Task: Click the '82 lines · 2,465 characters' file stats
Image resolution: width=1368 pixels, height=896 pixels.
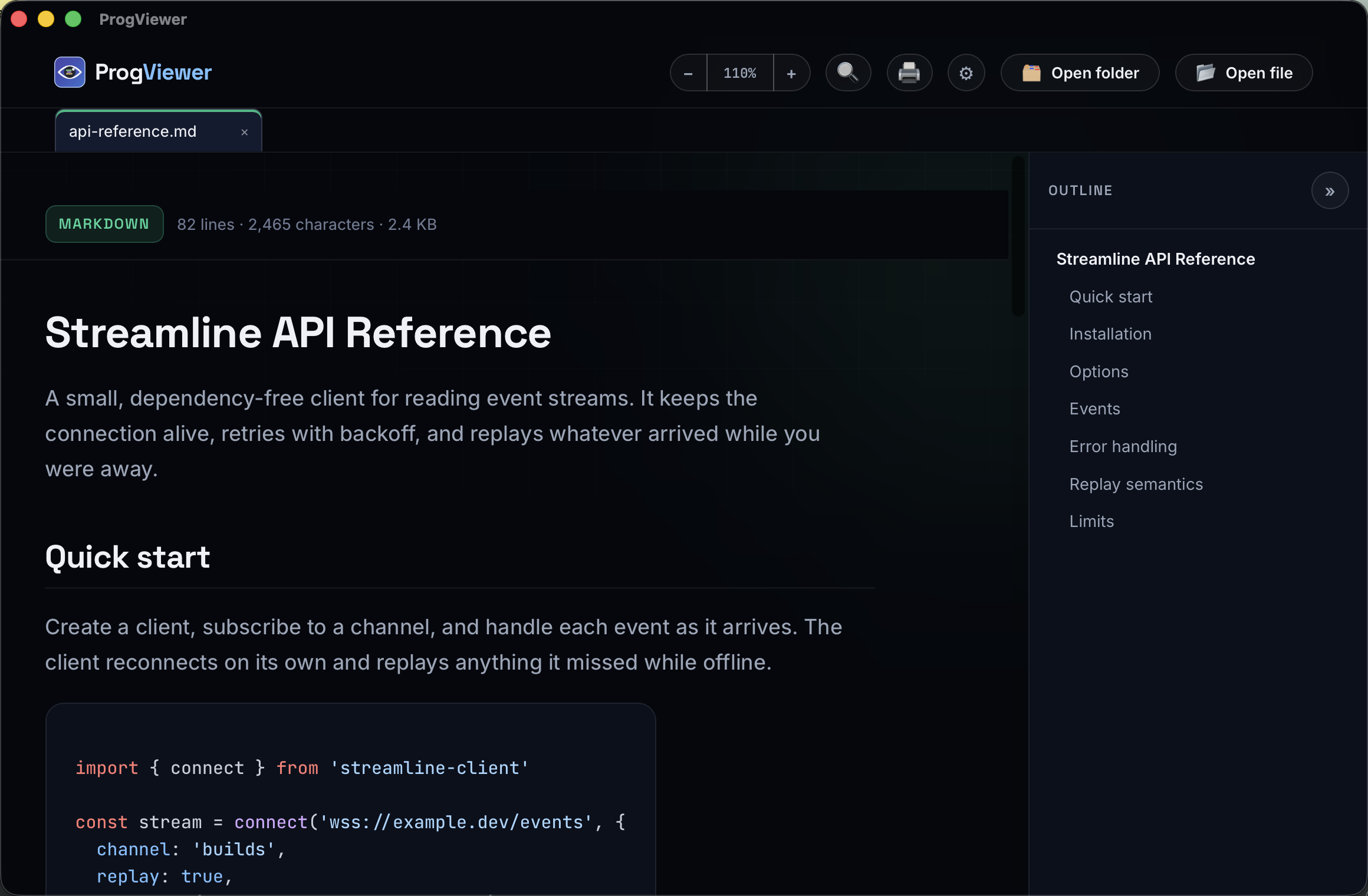Action: 307,225
